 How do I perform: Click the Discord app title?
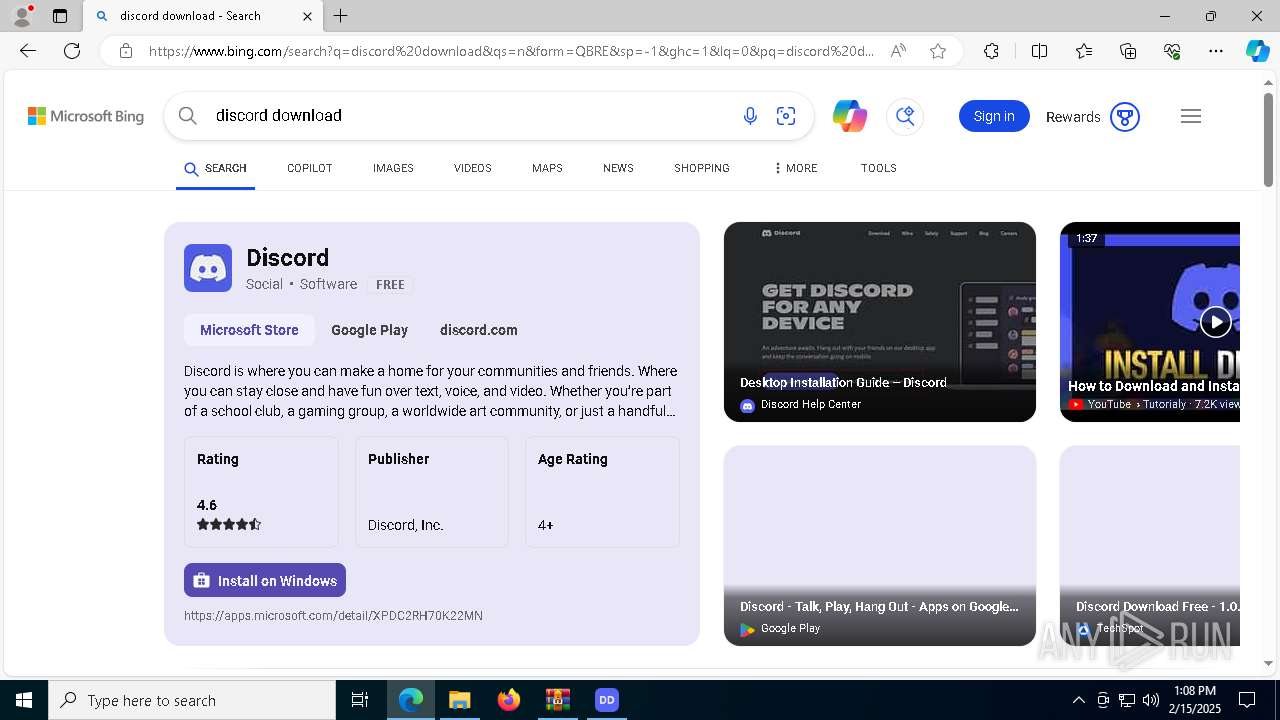point(287,258)
